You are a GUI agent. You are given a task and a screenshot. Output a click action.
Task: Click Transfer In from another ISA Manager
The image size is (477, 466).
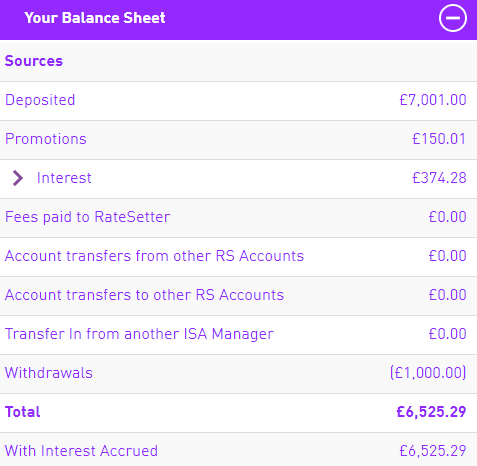pyautogui.click(x=139, y=334)
